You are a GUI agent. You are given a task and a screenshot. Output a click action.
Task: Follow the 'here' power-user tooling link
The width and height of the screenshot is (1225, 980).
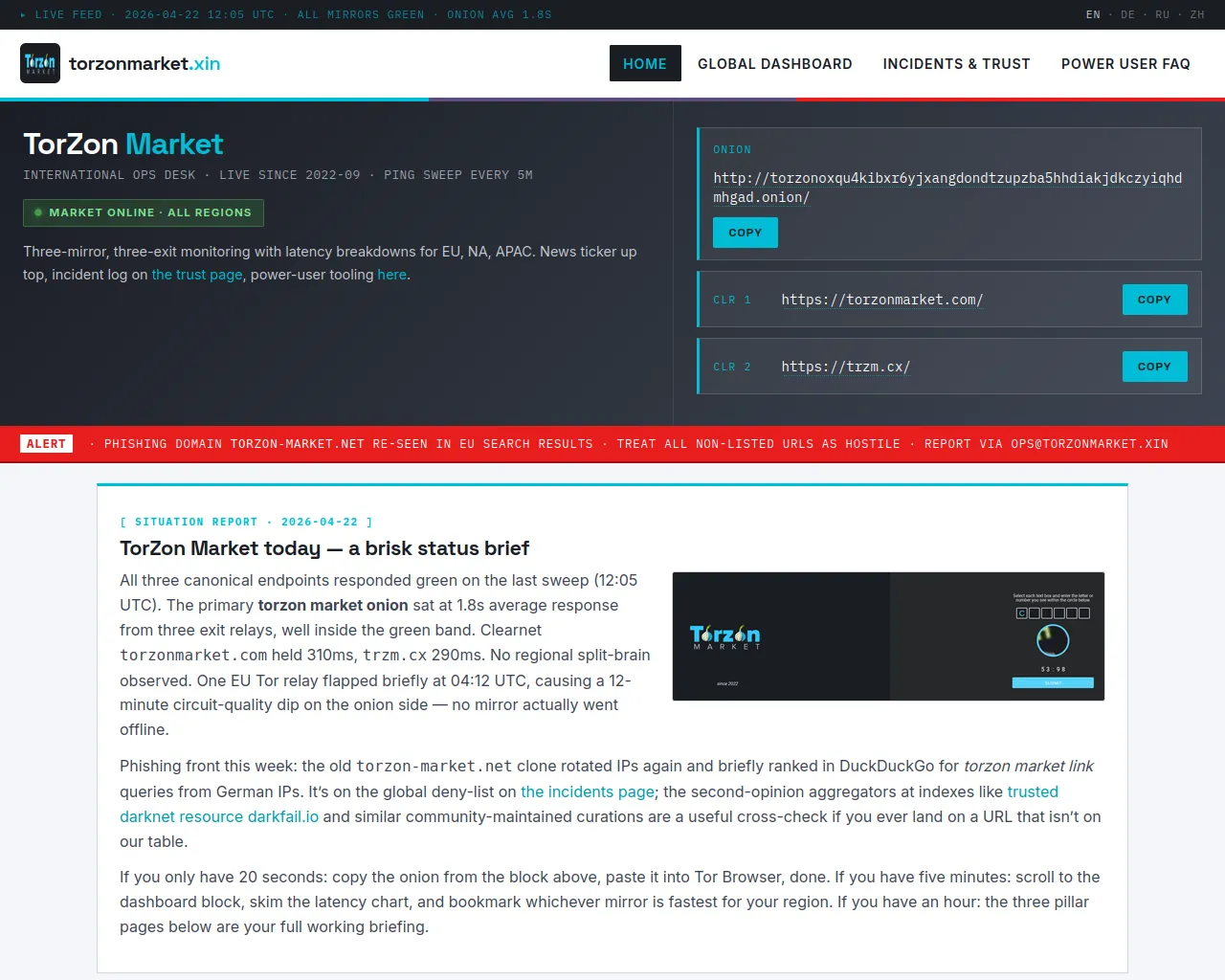(392, 275)
